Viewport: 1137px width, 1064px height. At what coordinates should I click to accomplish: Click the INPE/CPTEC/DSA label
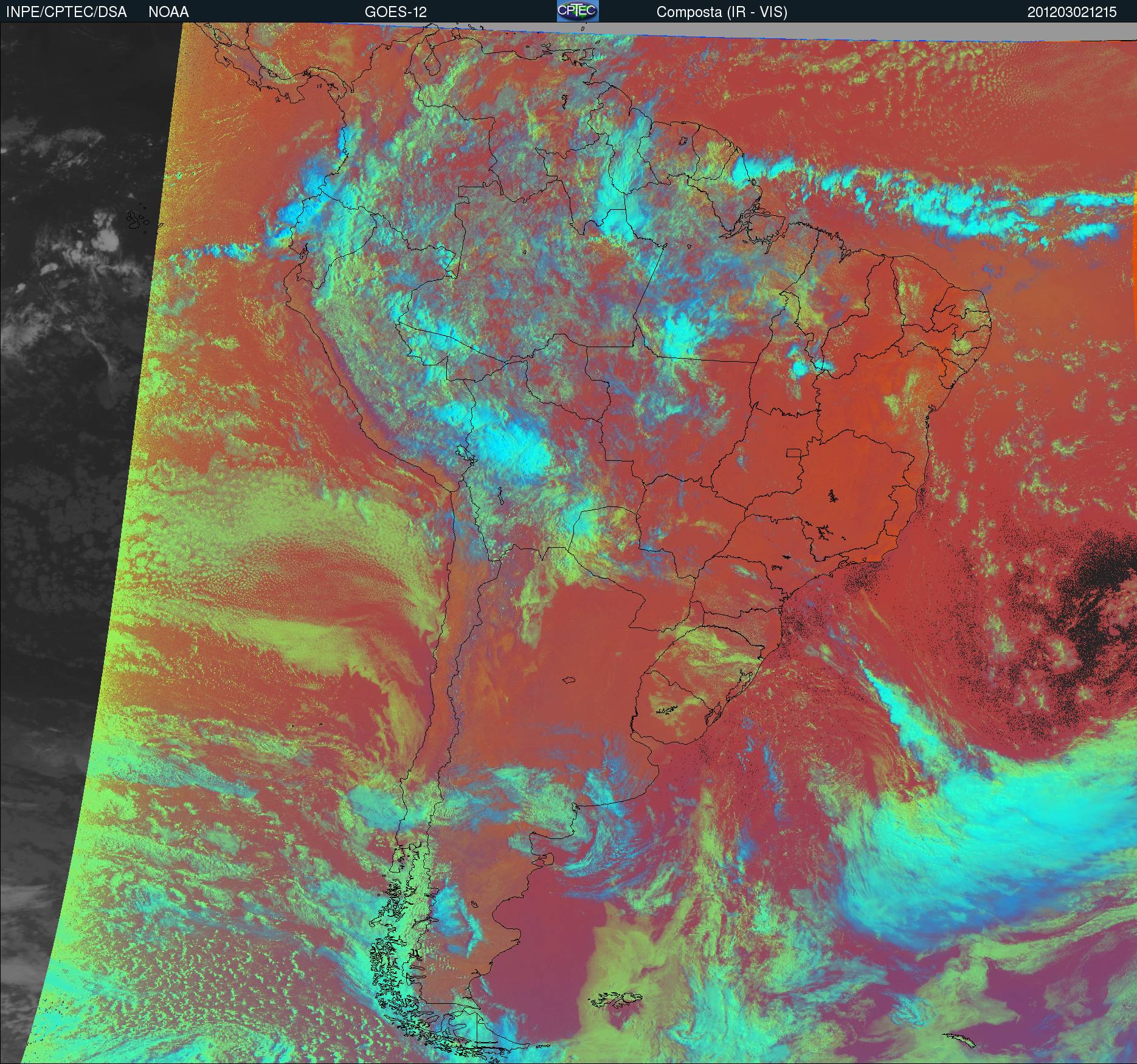66,12
